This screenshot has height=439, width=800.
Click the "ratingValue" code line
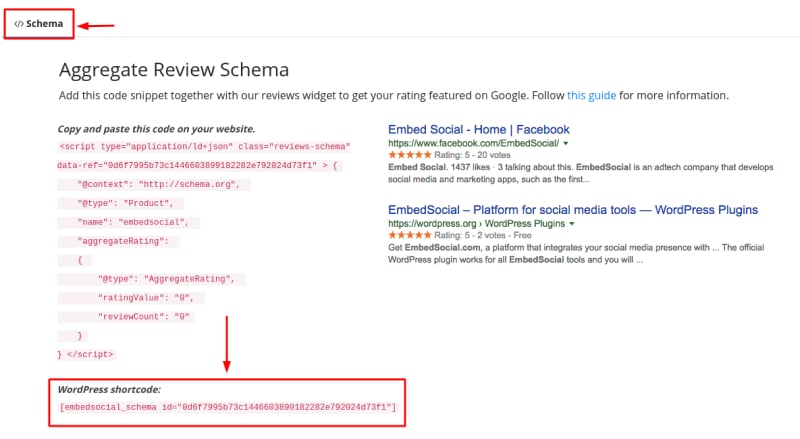[x=131, y=298]
